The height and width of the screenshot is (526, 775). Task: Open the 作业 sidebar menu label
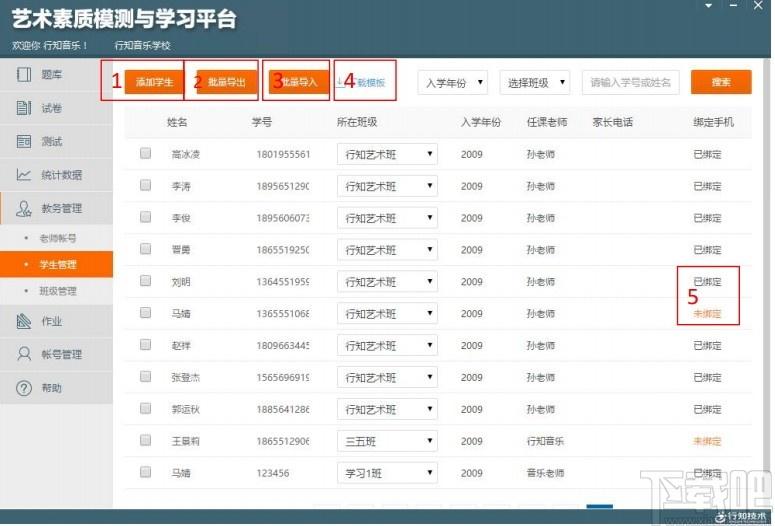coord(52,321)
